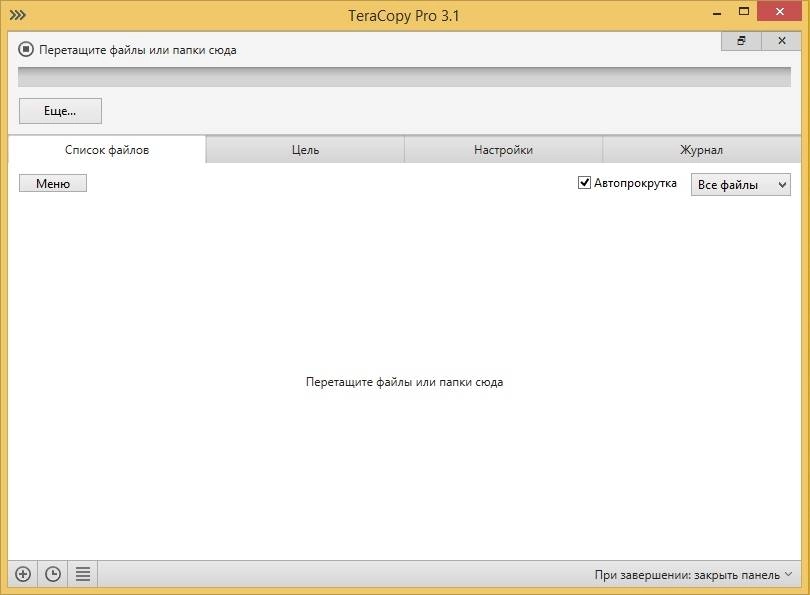Open the list lines icon at bottom
810x595 pixels.
(x=83, y=574)
